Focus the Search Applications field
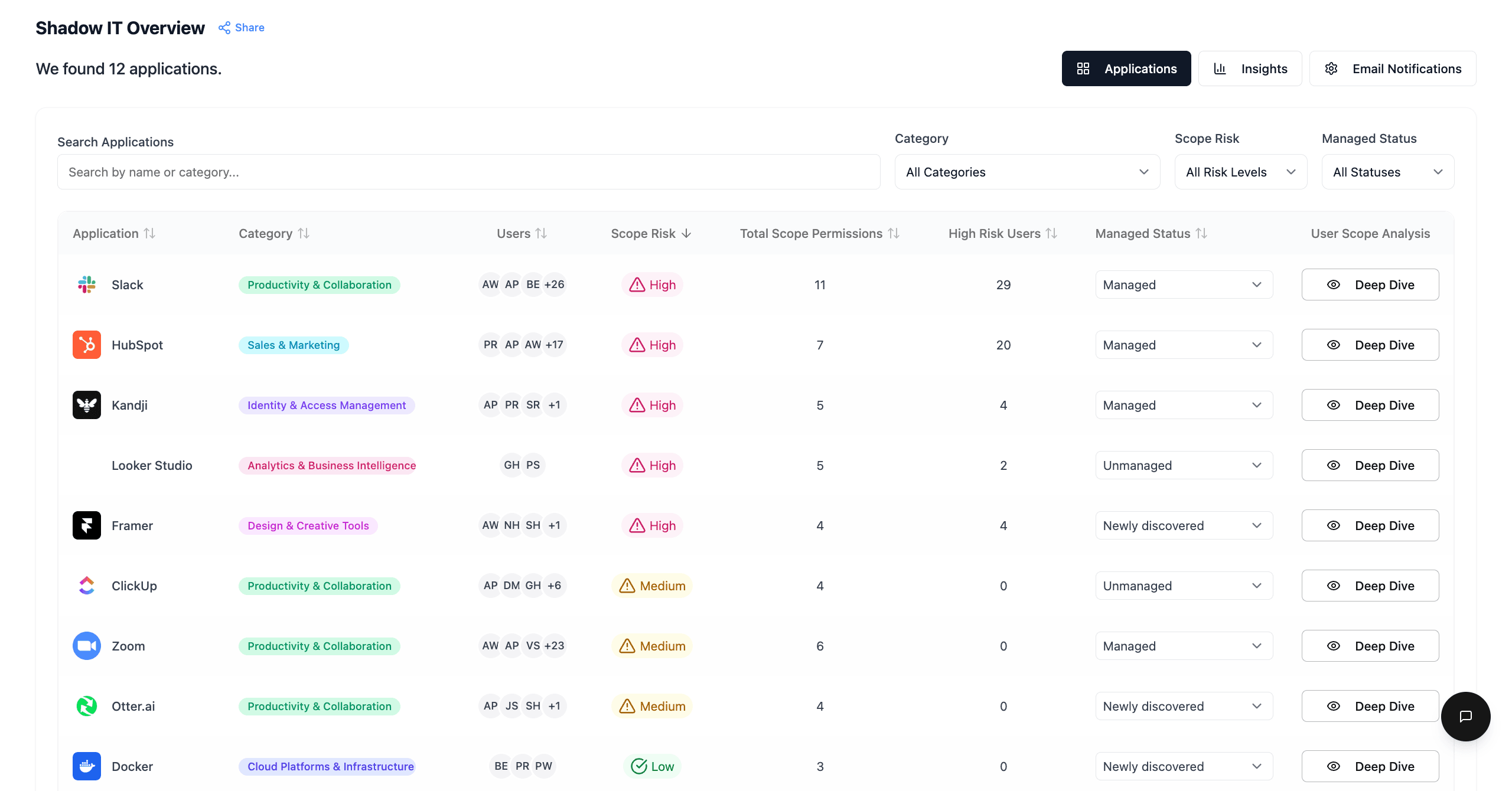 468,172
